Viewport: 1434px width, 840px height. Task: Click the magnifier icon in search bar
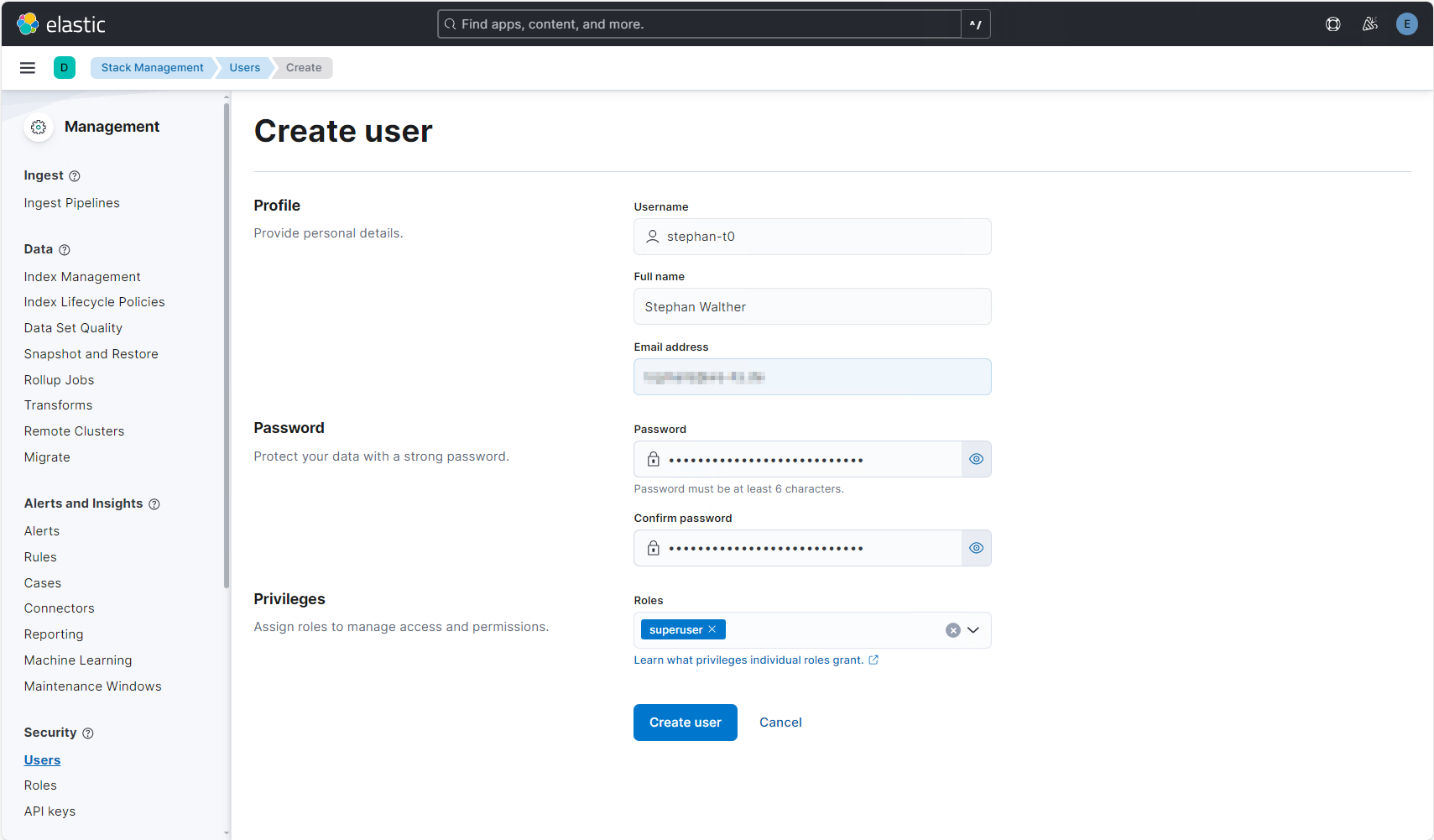tap(451, 24)
